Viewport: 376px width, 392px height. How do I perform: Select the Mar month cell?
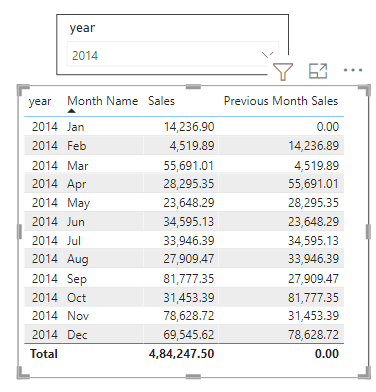(x=78, y=166)
